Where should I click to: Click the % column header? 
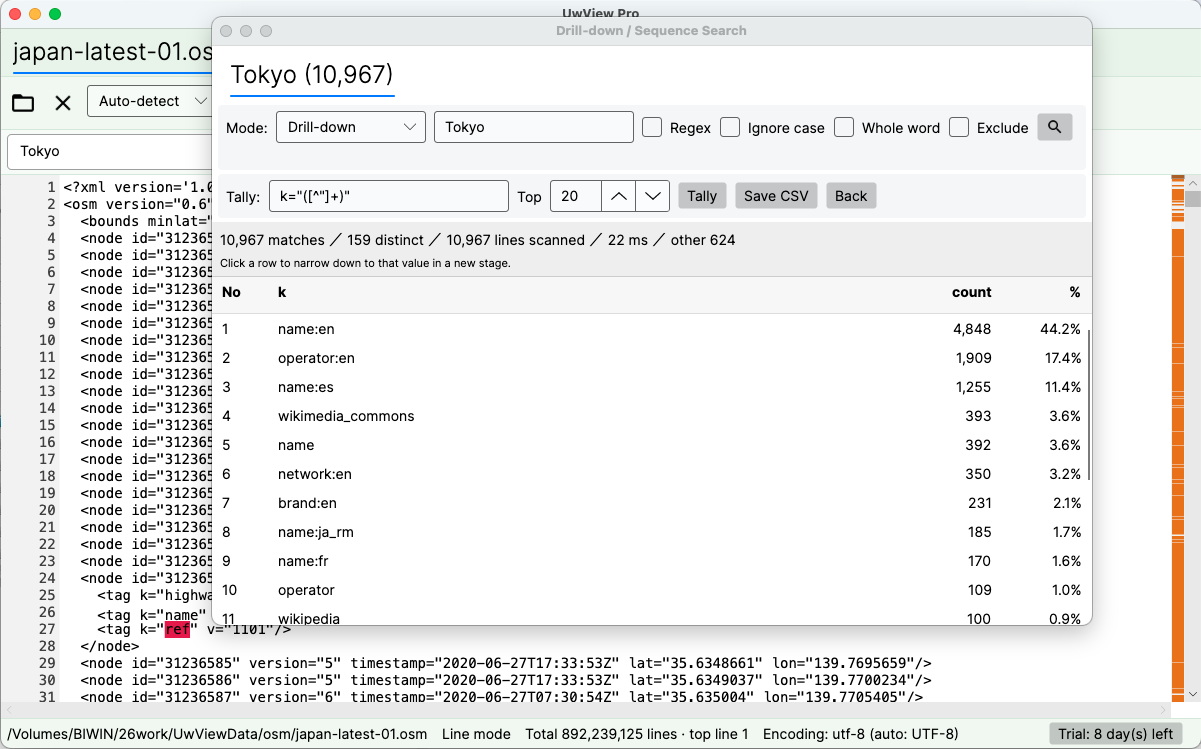pos(1075,292)
